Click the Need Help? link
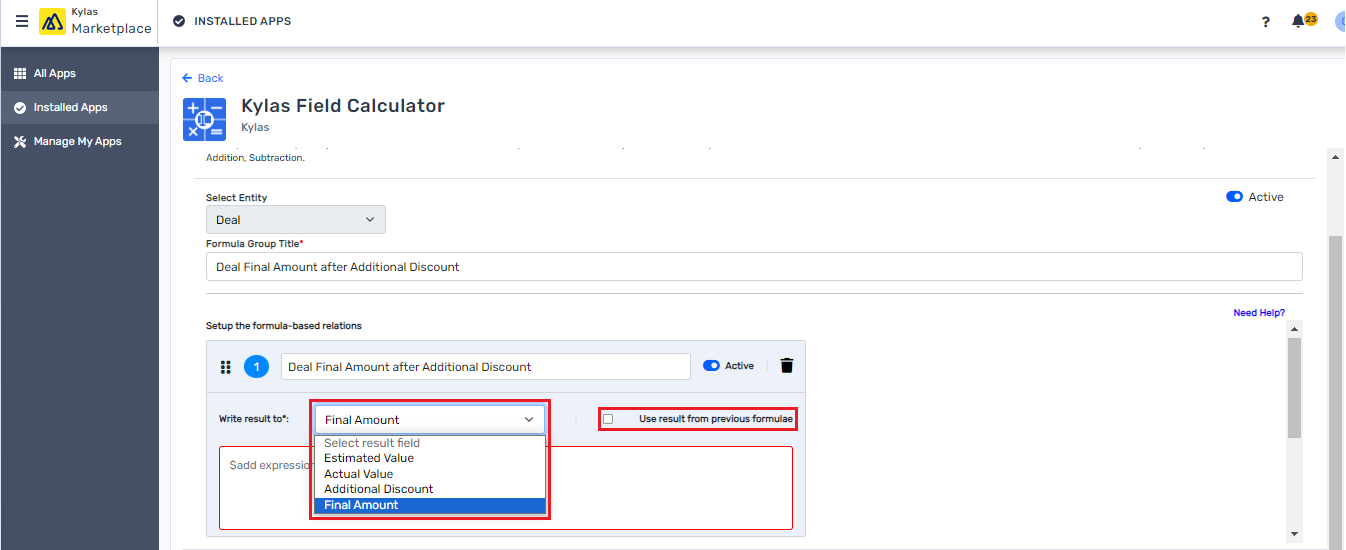This screenshot has width=1346, height=550. pyautogui.click(x=1258, y=313)
